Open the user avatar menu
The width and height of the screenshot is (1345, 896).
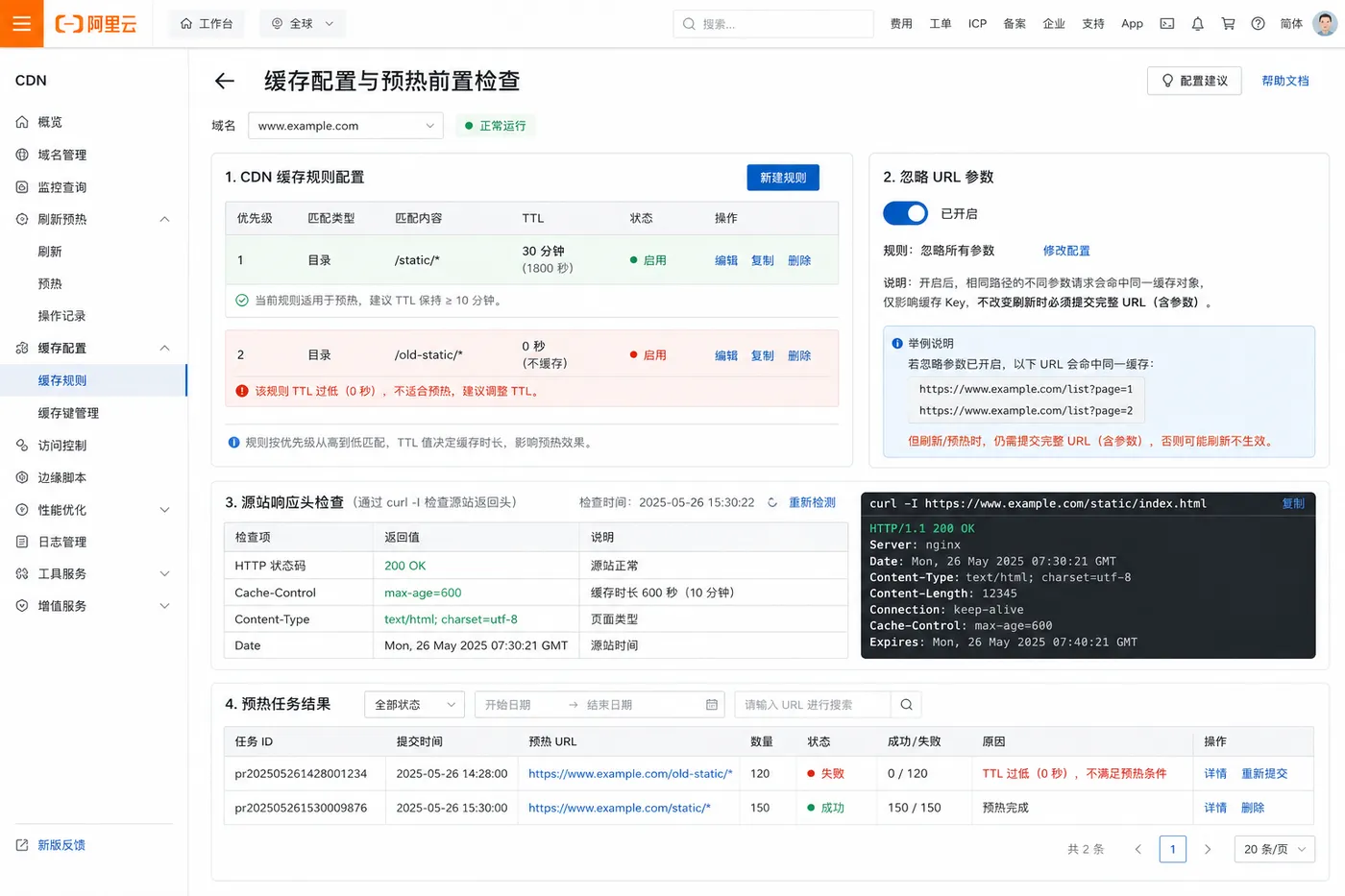click(x=1325, y=24)
